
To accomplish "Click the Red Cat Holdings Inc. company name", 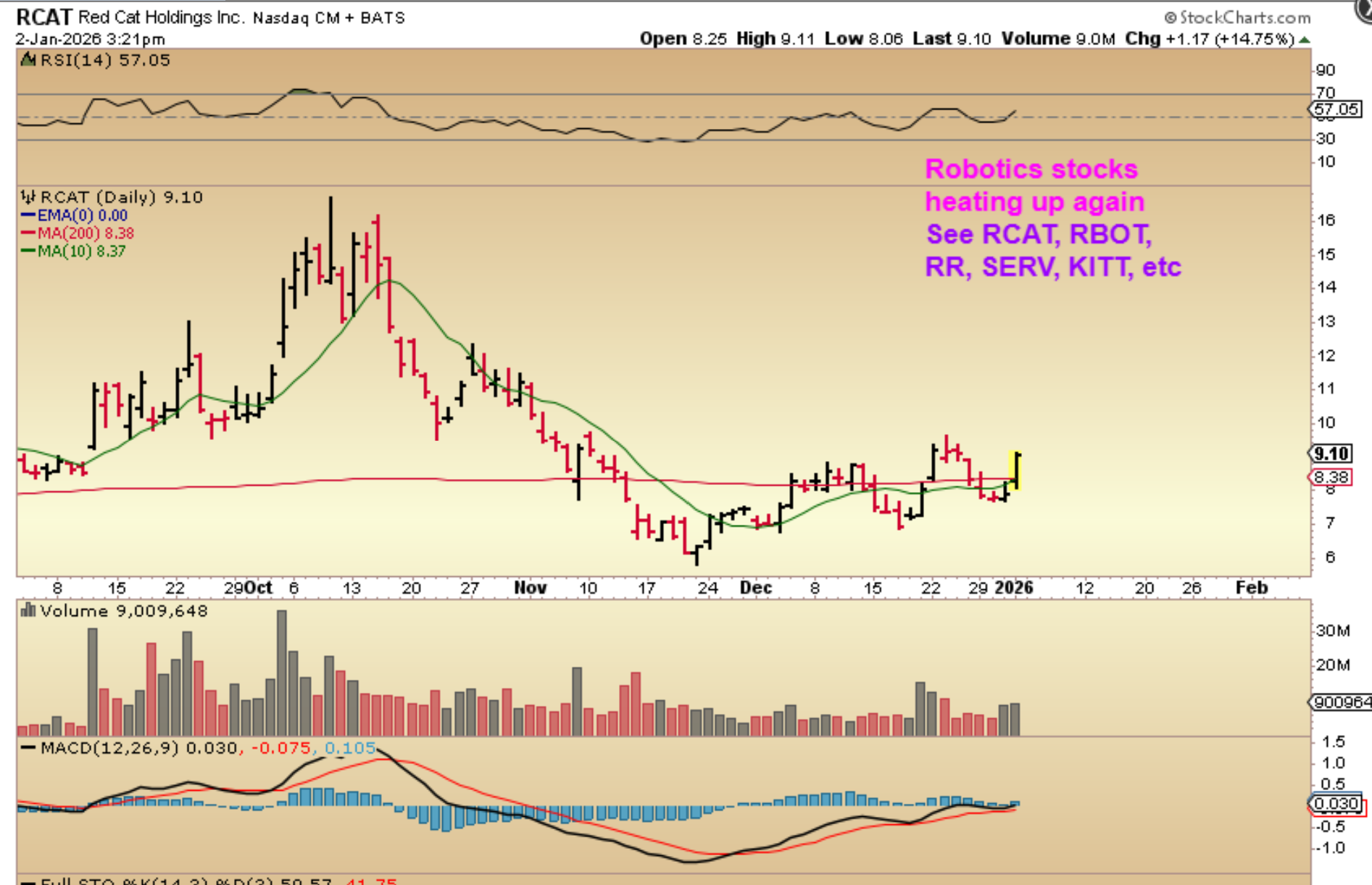I will [x=161, y=17].
